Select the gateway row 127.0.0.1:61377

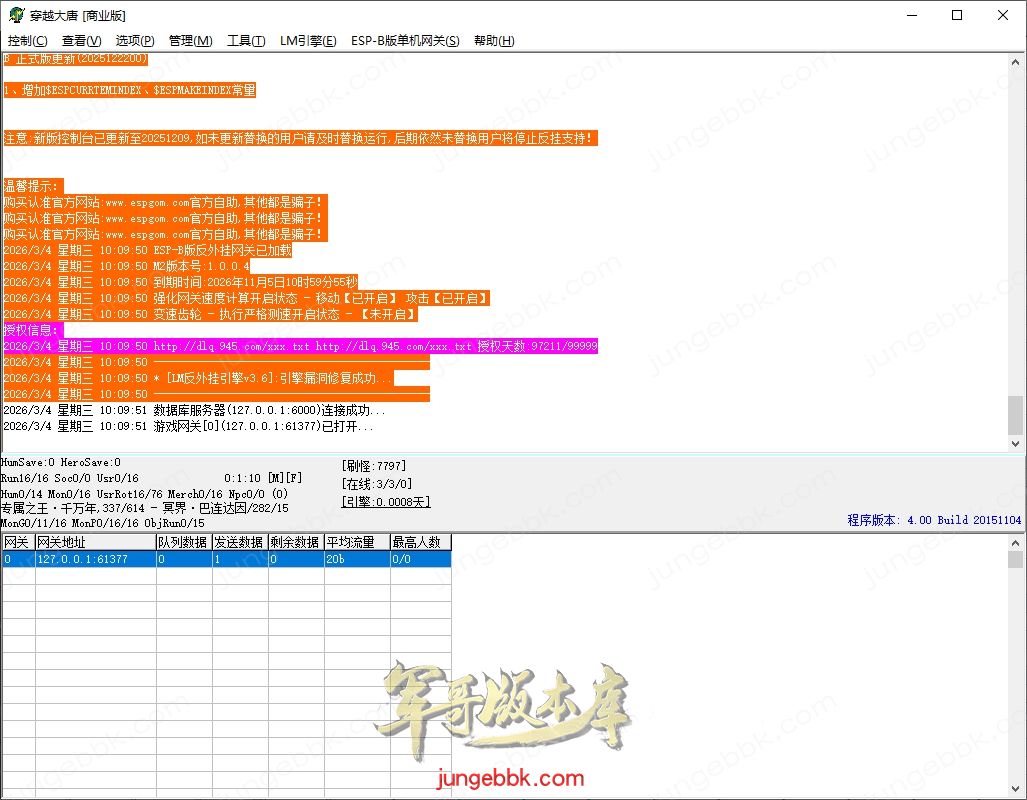94,559
